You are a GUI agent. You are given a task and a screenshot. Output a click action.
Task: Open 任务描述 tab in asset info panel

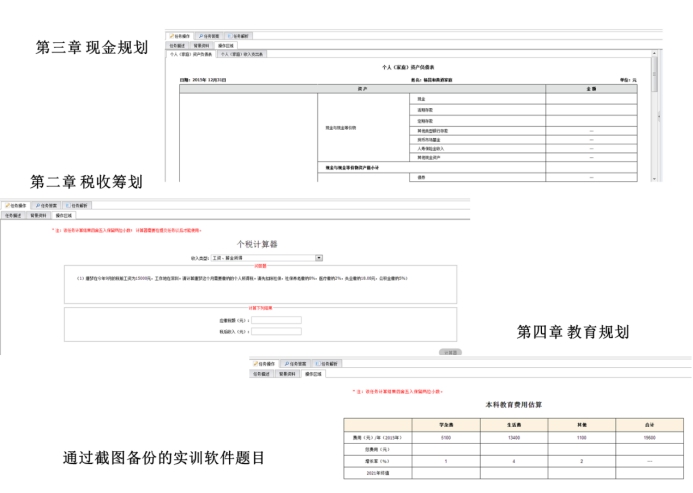(x=177, y=45)
